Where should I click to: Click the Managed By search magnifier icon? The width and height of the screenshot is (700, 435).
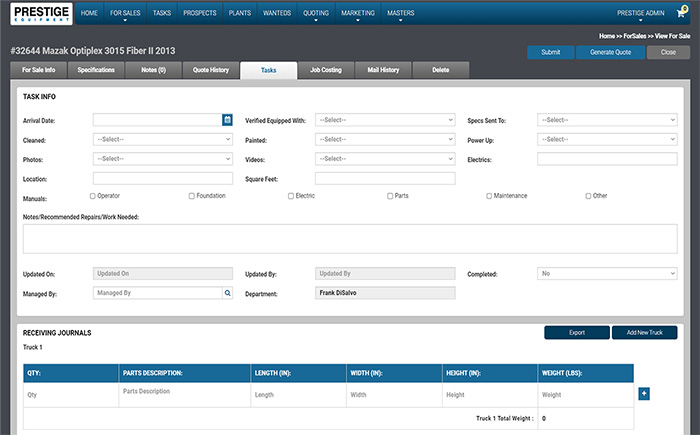point(227,293)
